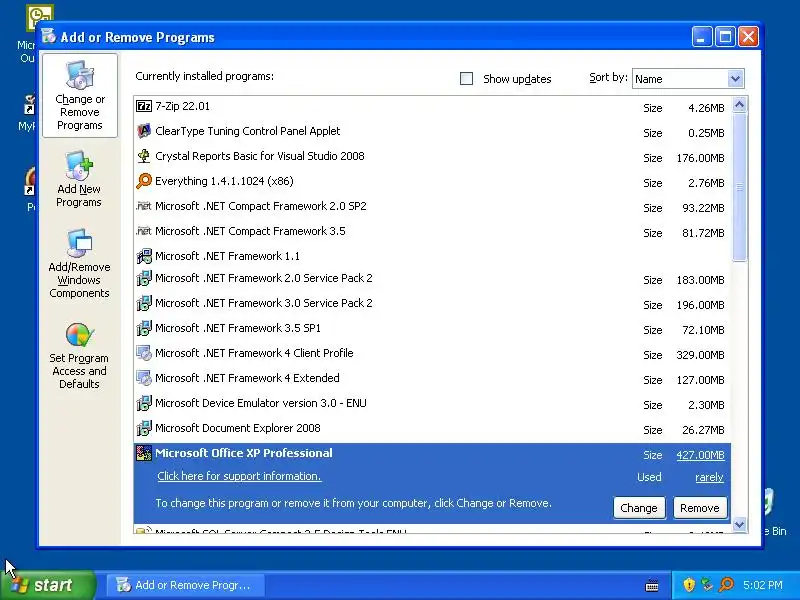Select Microsoft .NET Framework 3.5 SP1
Image resolution: width=800 pixels, height=600 pixels.
click(x=432, y=329)
